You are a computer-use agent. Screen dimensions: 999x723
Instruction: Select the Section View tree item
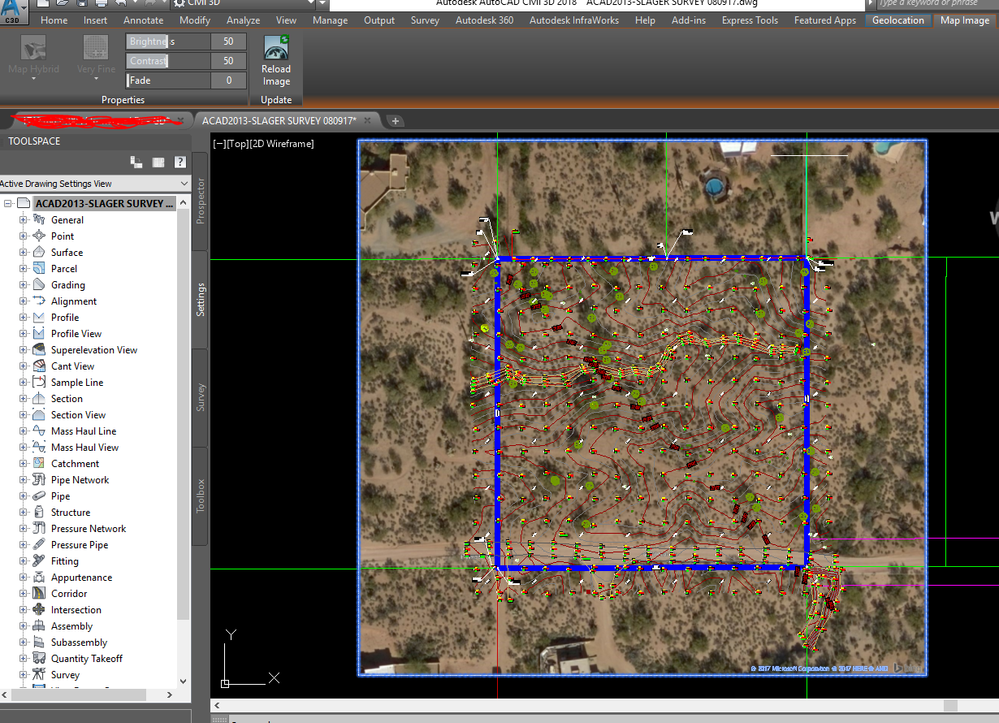(78, 415)
